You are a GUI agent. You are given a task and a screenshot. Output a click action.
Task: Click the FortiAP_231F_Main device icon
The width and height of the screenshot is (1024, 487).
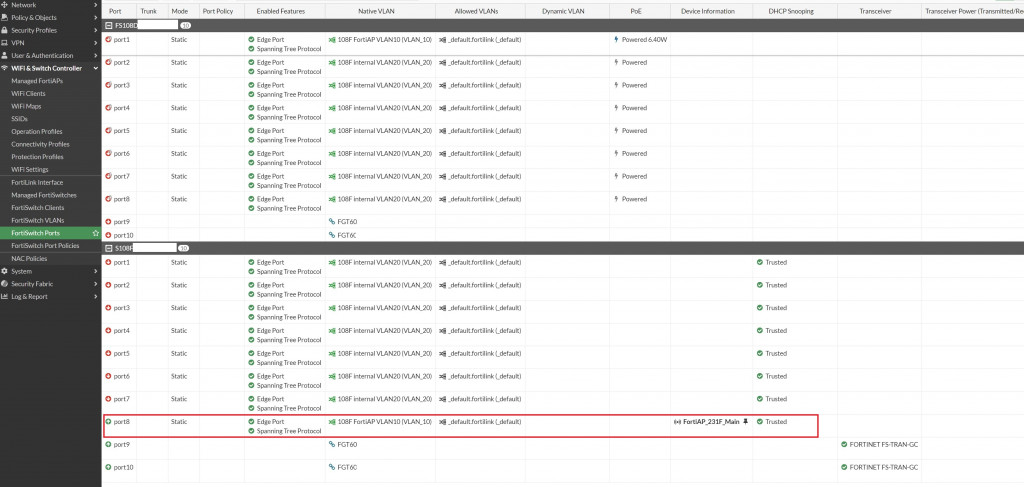tap(677, 422)
